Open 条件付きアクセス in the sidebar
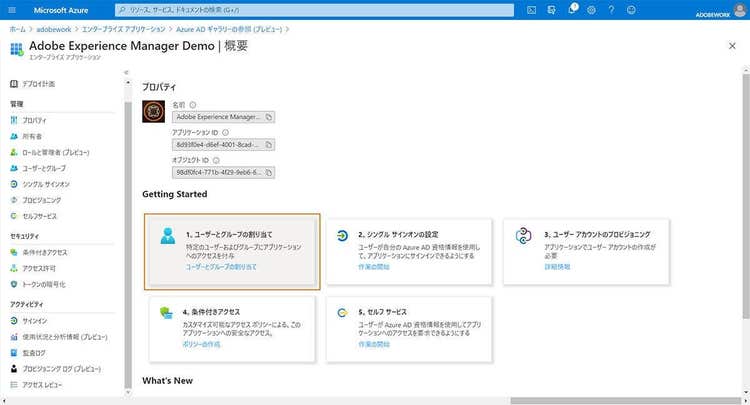 tap(45, 252)
